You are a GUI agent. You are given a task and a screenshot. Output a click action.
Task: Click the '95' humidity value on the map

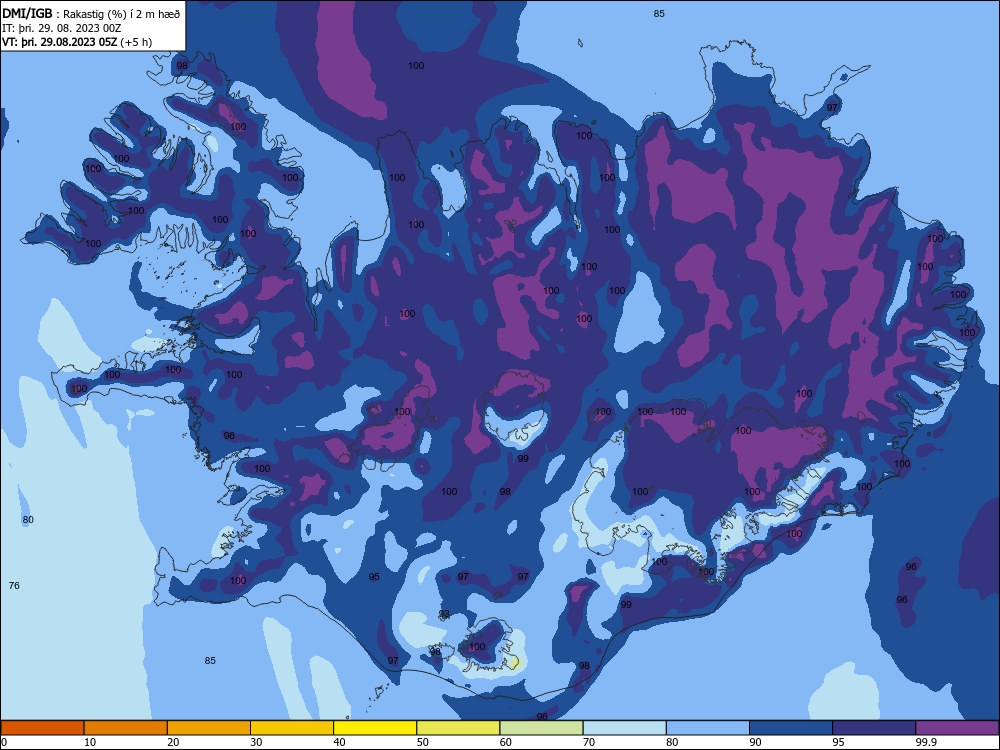click(x=374, y=577)
